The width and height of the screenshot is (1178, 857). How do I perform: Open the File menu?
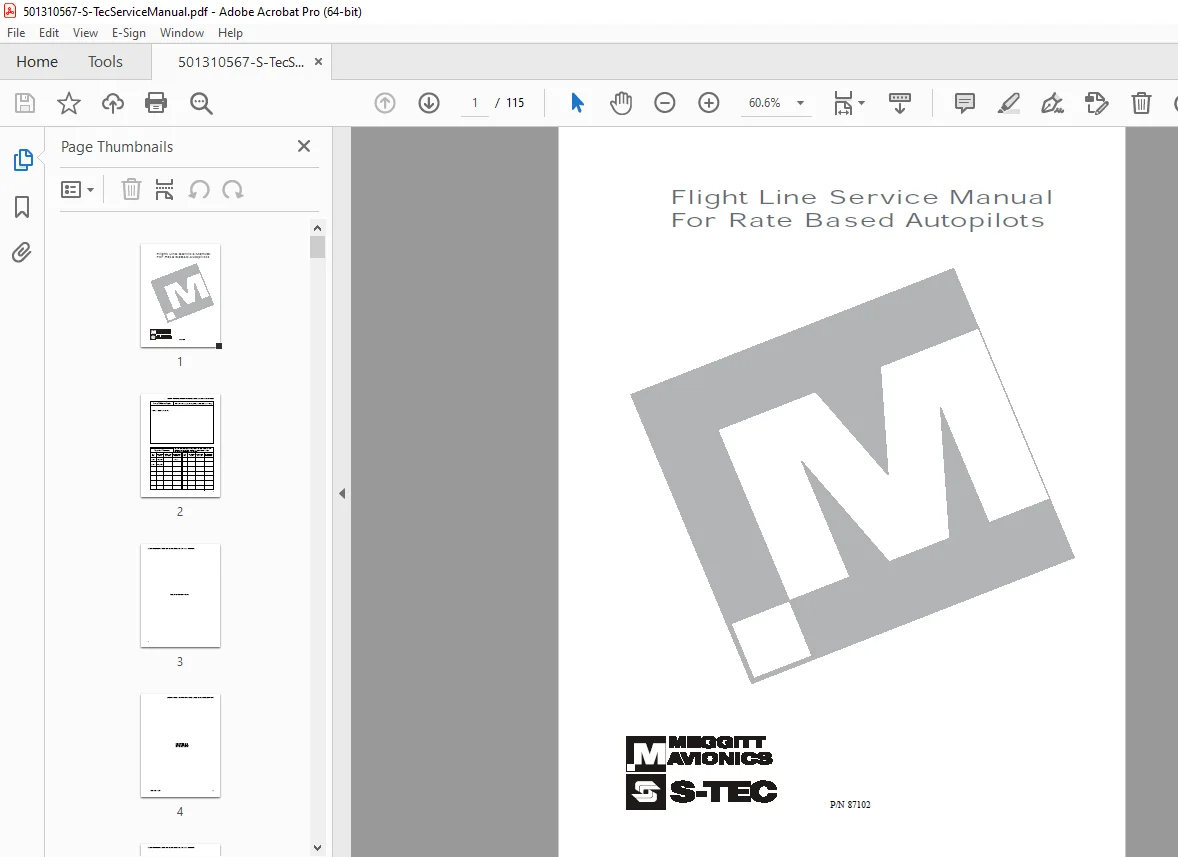coord(16,33)
